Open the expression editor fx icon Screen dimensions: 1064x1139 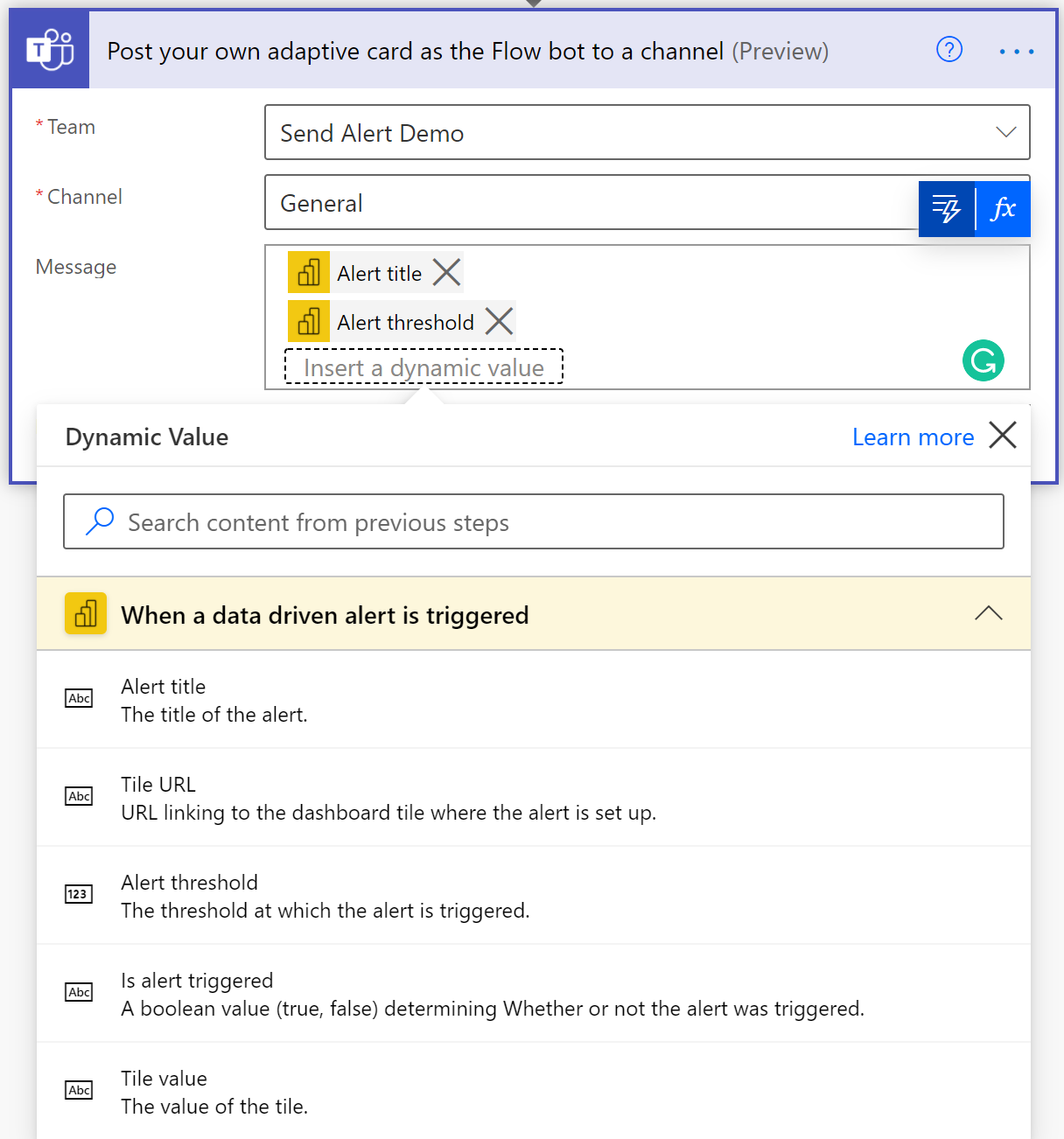1004,208
